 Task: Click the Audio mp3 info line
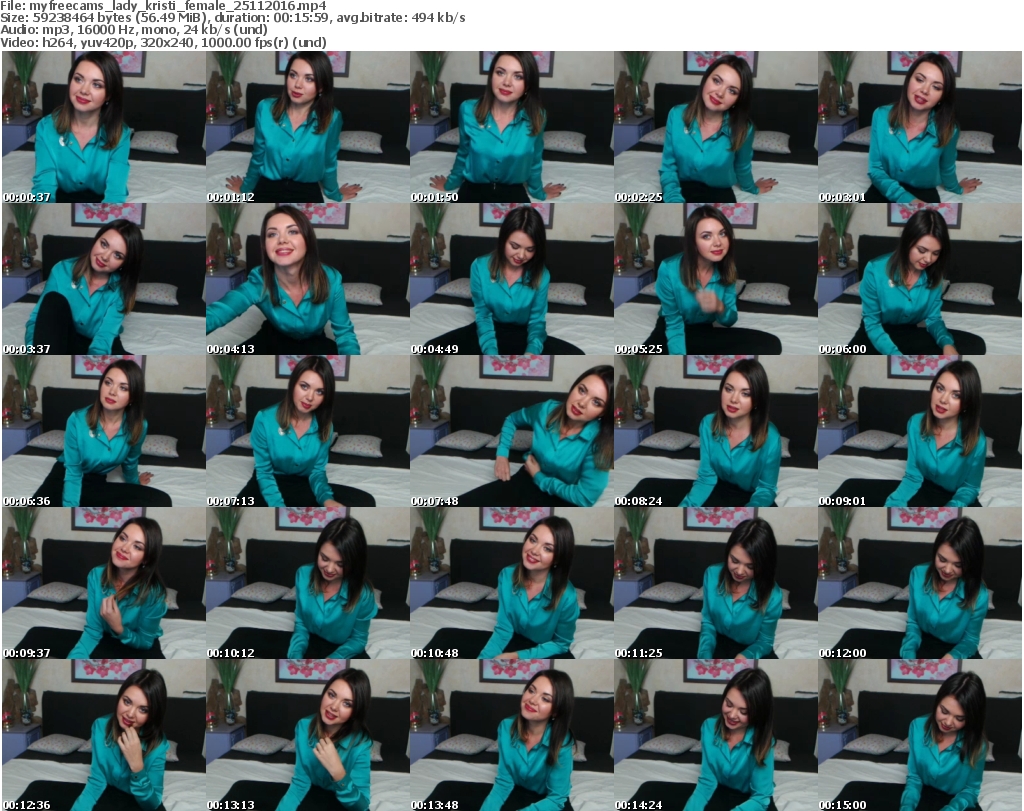(x=133, y=30)
